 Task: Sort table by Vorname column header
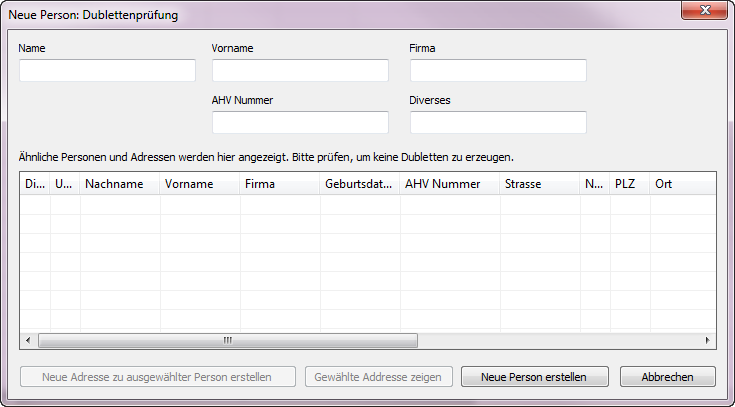[x=200, y=184]
